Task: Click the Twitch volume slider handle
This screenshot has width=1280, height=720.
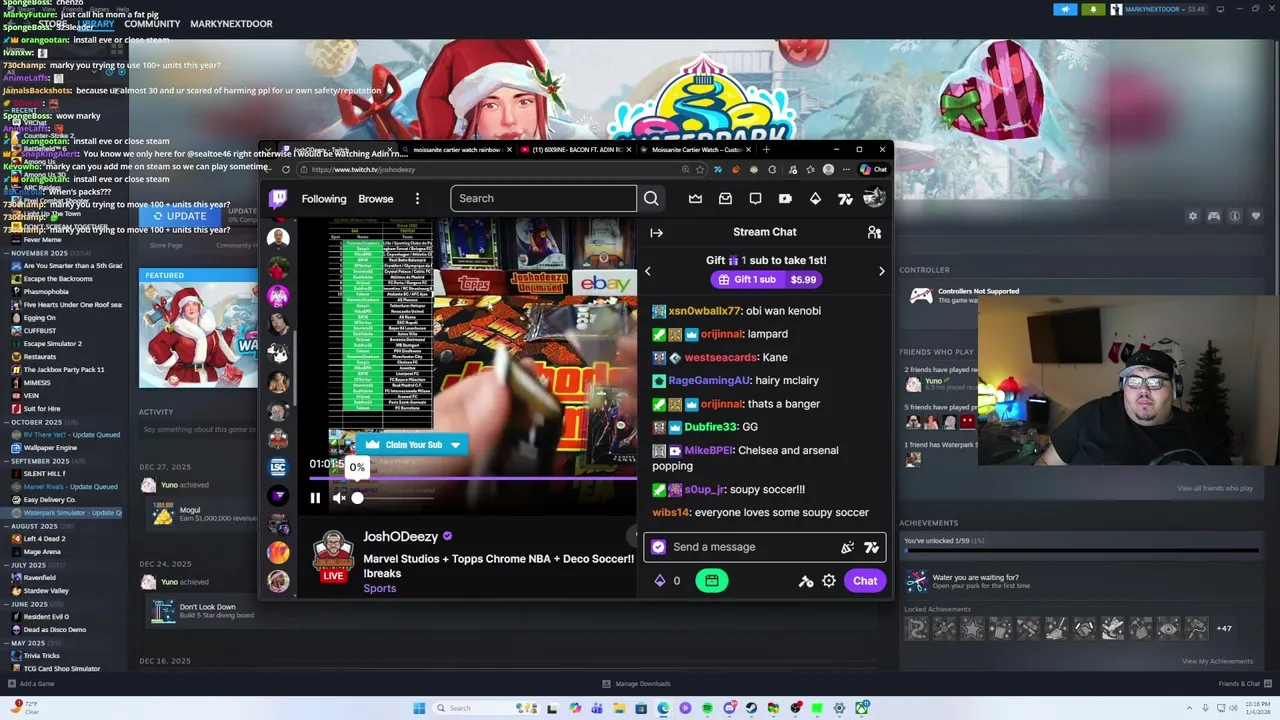Action: [357, 498]
